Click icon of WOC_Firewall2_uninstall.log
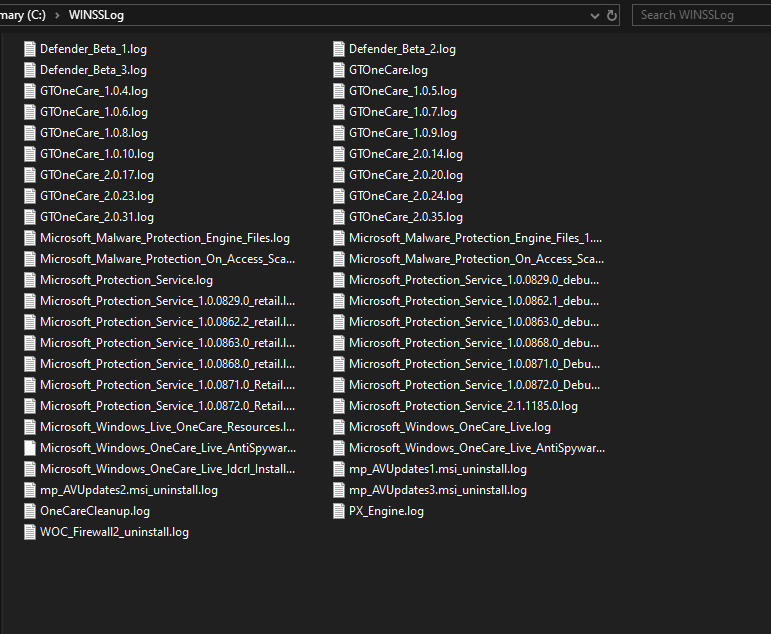 tap(30, 532)
